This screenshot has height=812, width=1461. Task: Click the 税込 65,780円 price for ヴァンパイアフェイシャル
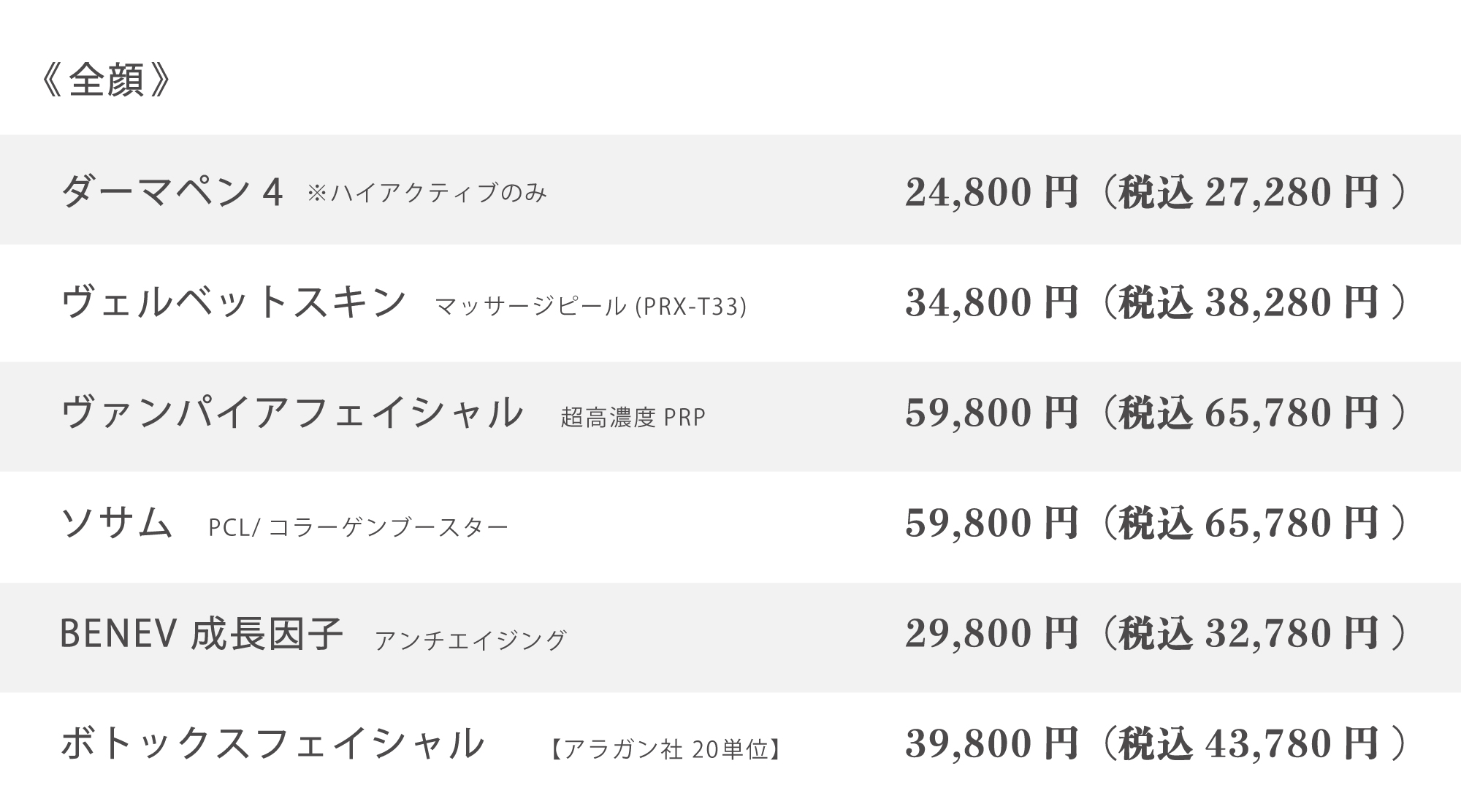coord(1248,413)
